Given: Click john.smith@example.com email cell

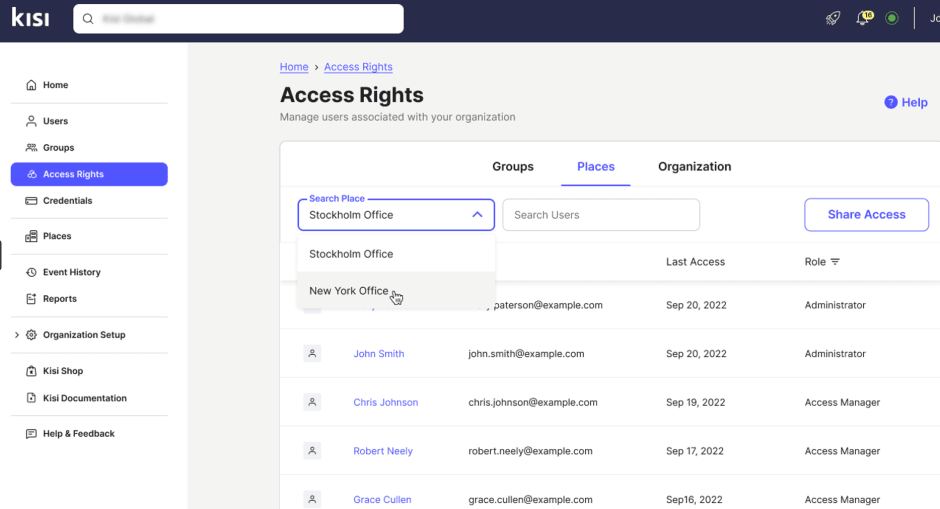Looking at the screenshot, I should (x=526, y=354).
